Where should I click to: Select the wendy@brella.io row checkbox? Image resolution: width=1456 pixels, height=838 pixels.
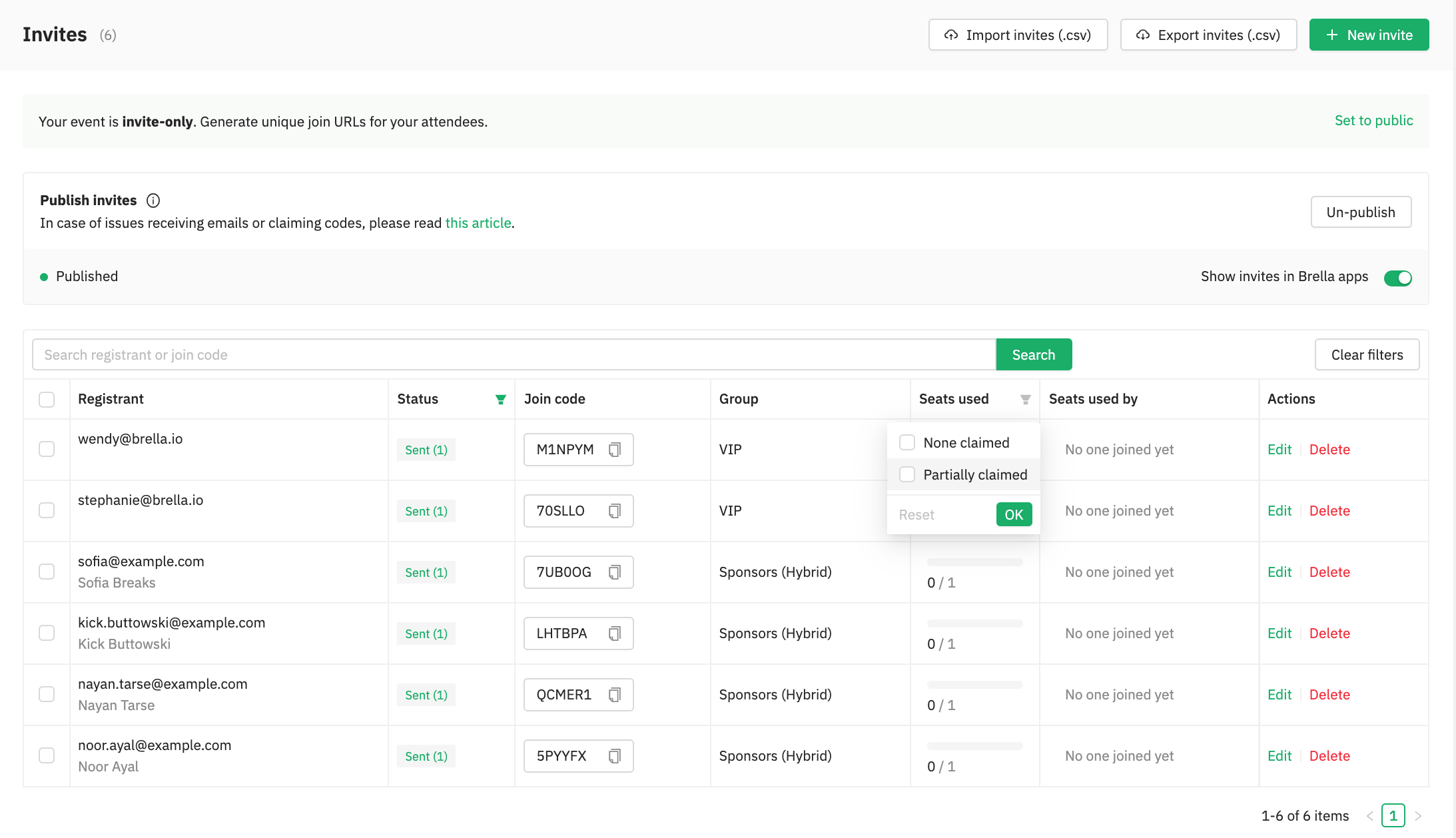pos(47,449)
